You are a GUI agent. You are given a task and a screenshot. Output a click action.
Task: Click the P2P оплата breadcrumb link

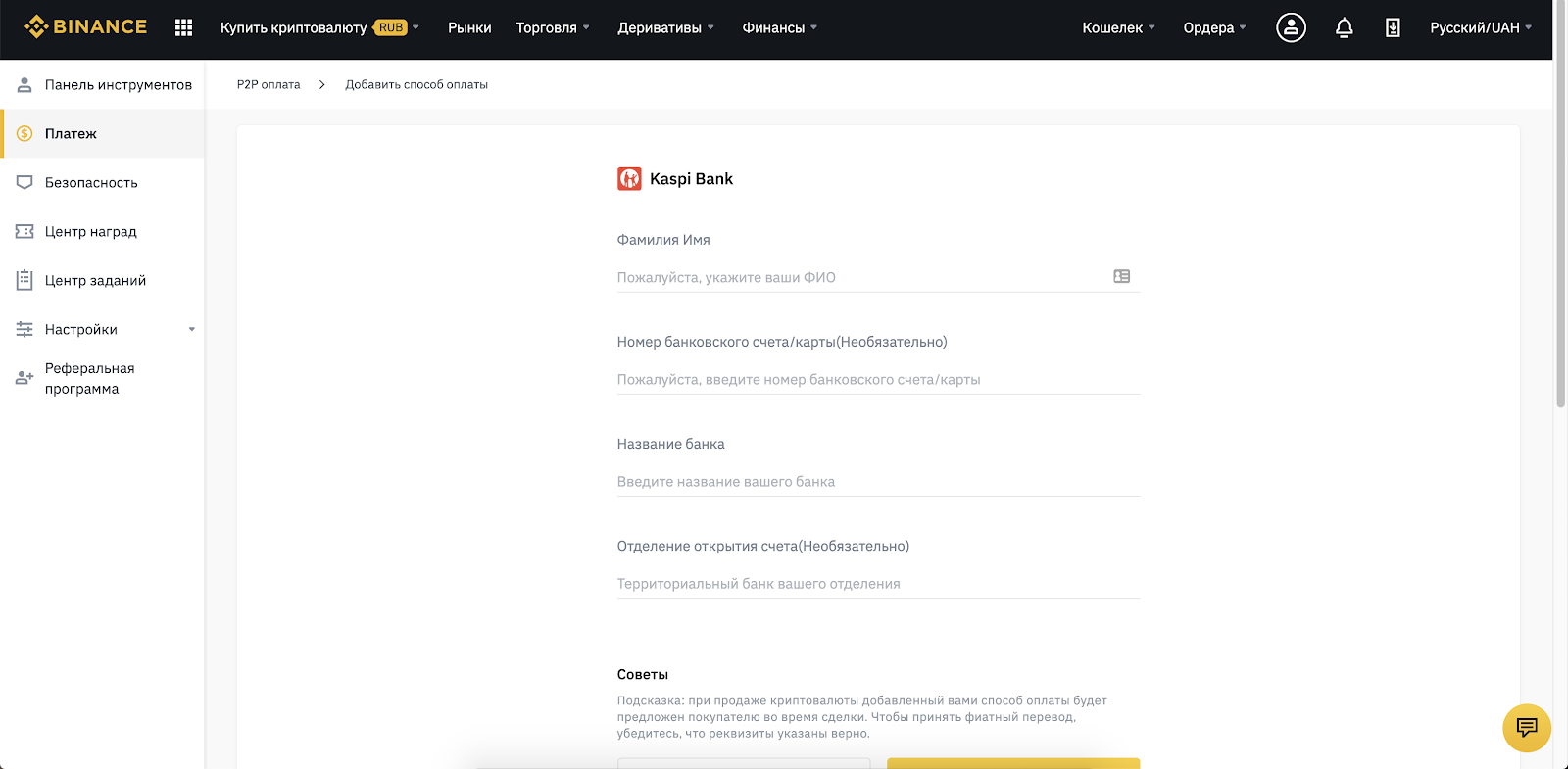click(x=269, y=85)
